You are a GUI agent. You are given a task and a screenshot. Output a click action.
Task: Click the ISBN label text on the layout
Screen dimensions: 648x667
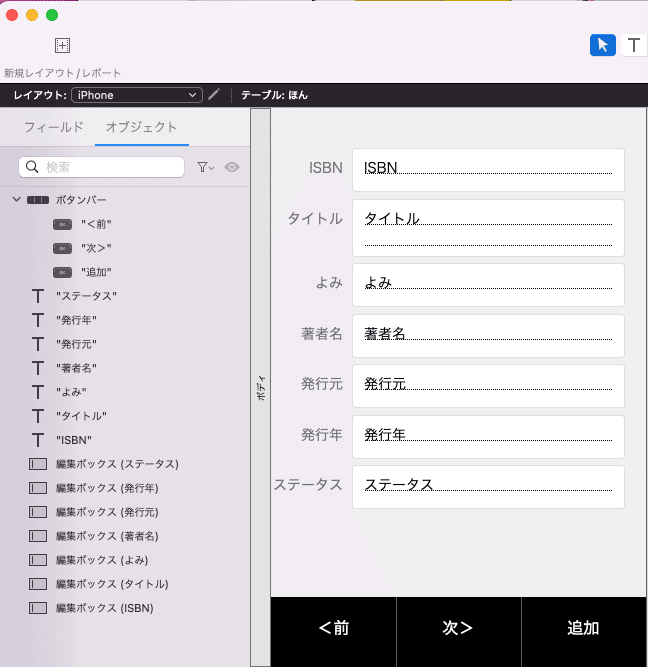[x=325, y=168]
